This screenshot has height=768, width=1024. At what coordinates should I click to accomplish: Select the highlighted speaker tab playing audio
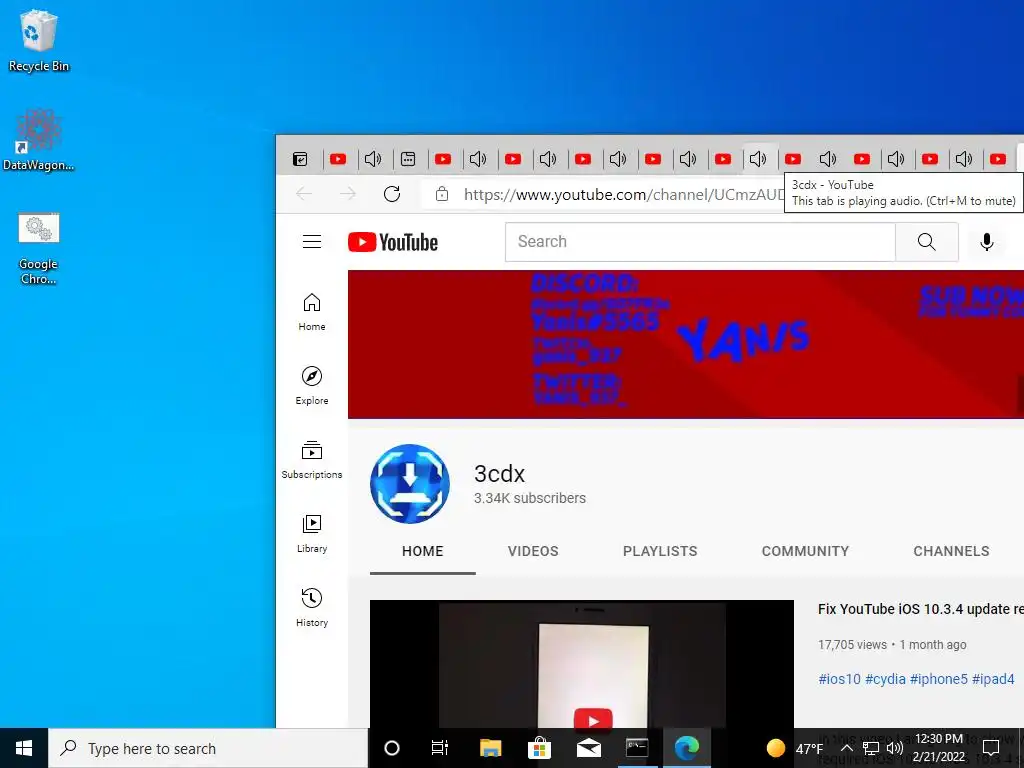point(758,159)
